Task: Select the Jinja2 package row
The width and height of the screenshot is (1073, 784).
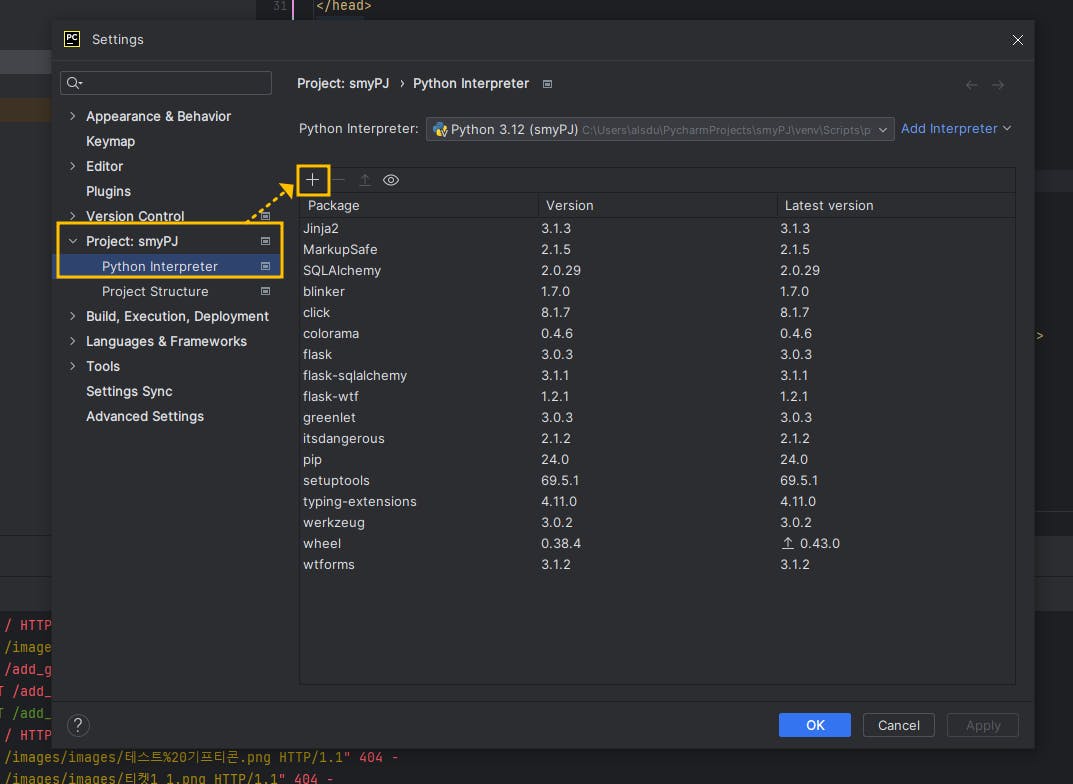Action: click(x=657, y=228)
